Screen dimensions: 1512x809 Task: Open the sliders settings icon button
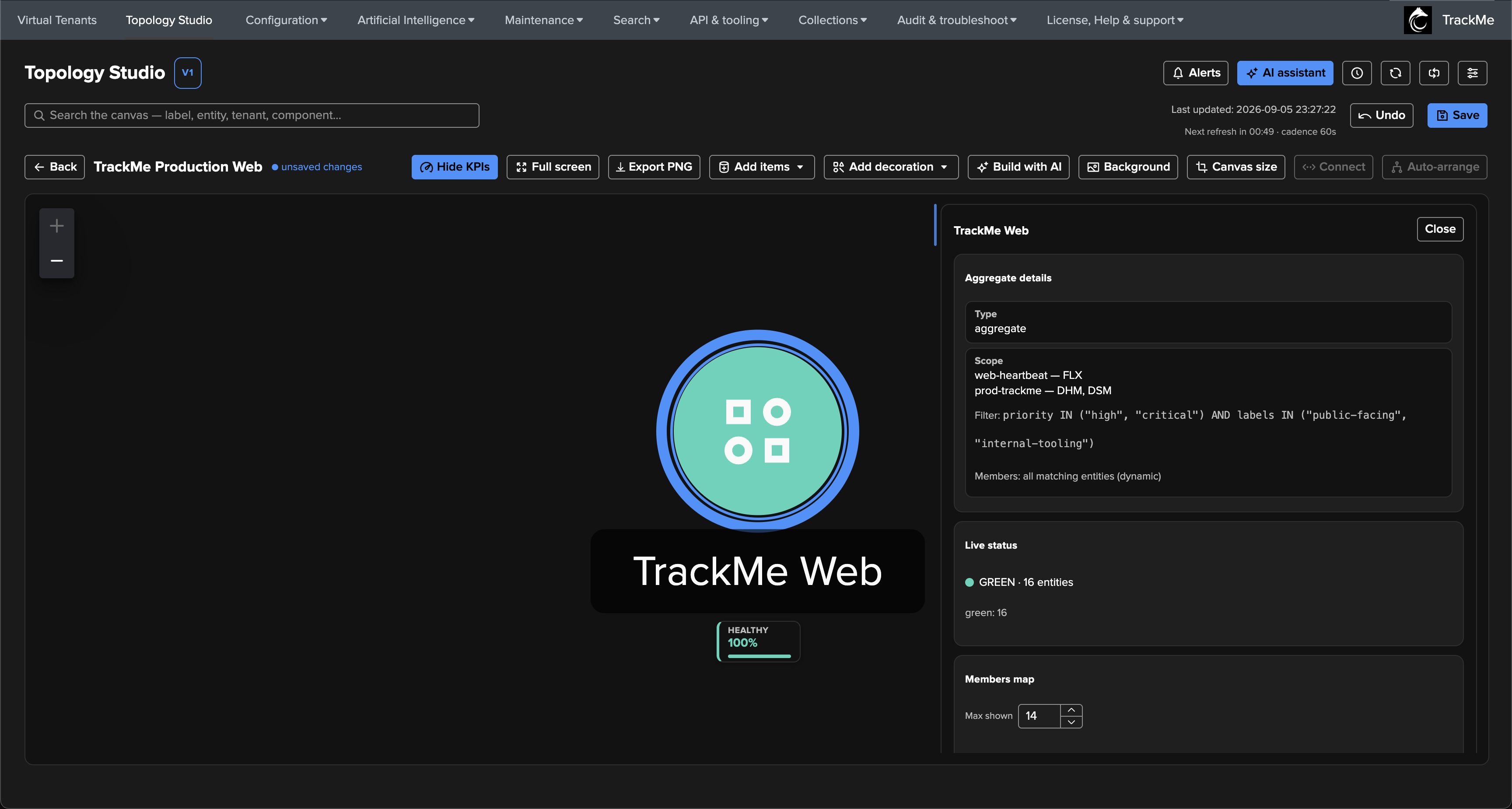click(1472, 73)
